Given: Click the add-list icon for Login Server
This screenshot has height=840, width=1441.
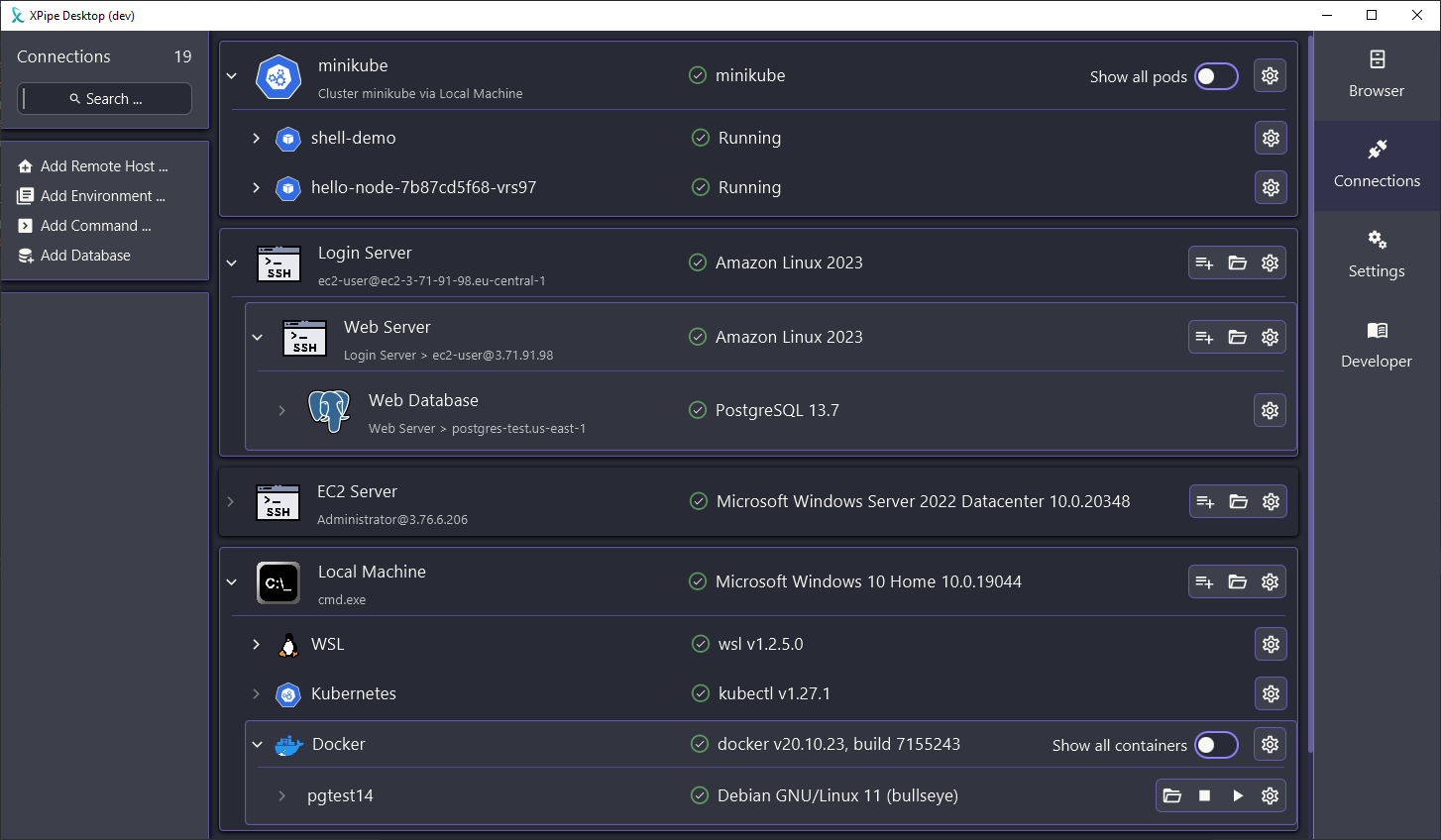Looking at the screenshot, I should (1204, 262).
